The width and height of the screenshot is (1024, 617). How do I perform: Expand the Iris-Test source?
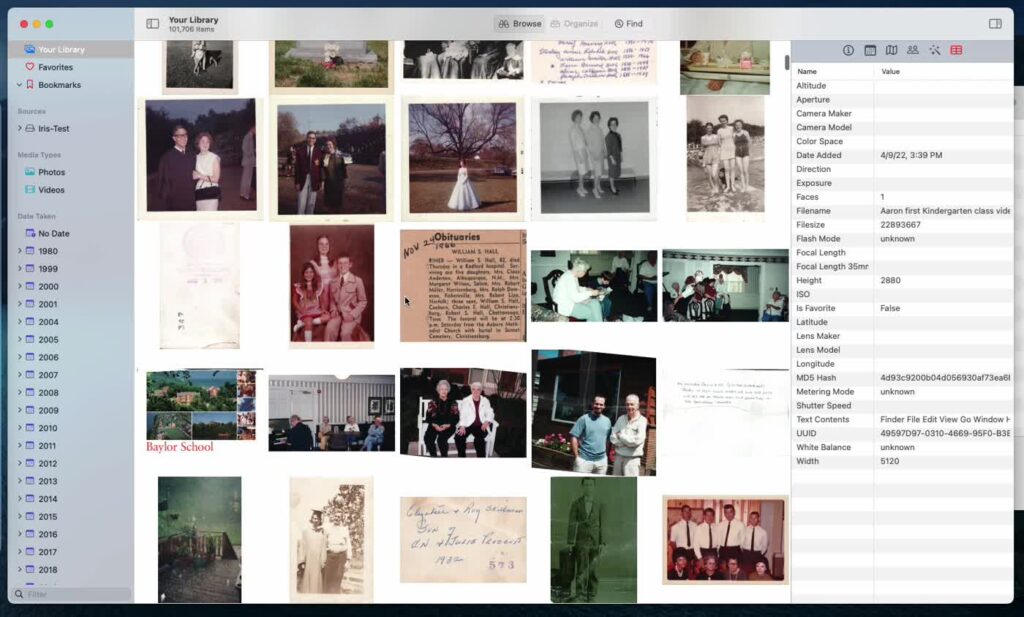20,129
